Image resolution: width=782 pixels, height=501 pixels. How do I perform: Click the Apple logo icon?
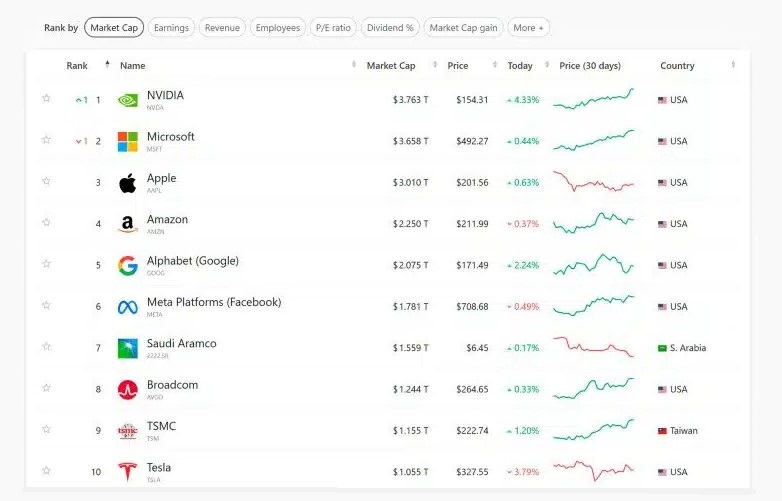128,183
